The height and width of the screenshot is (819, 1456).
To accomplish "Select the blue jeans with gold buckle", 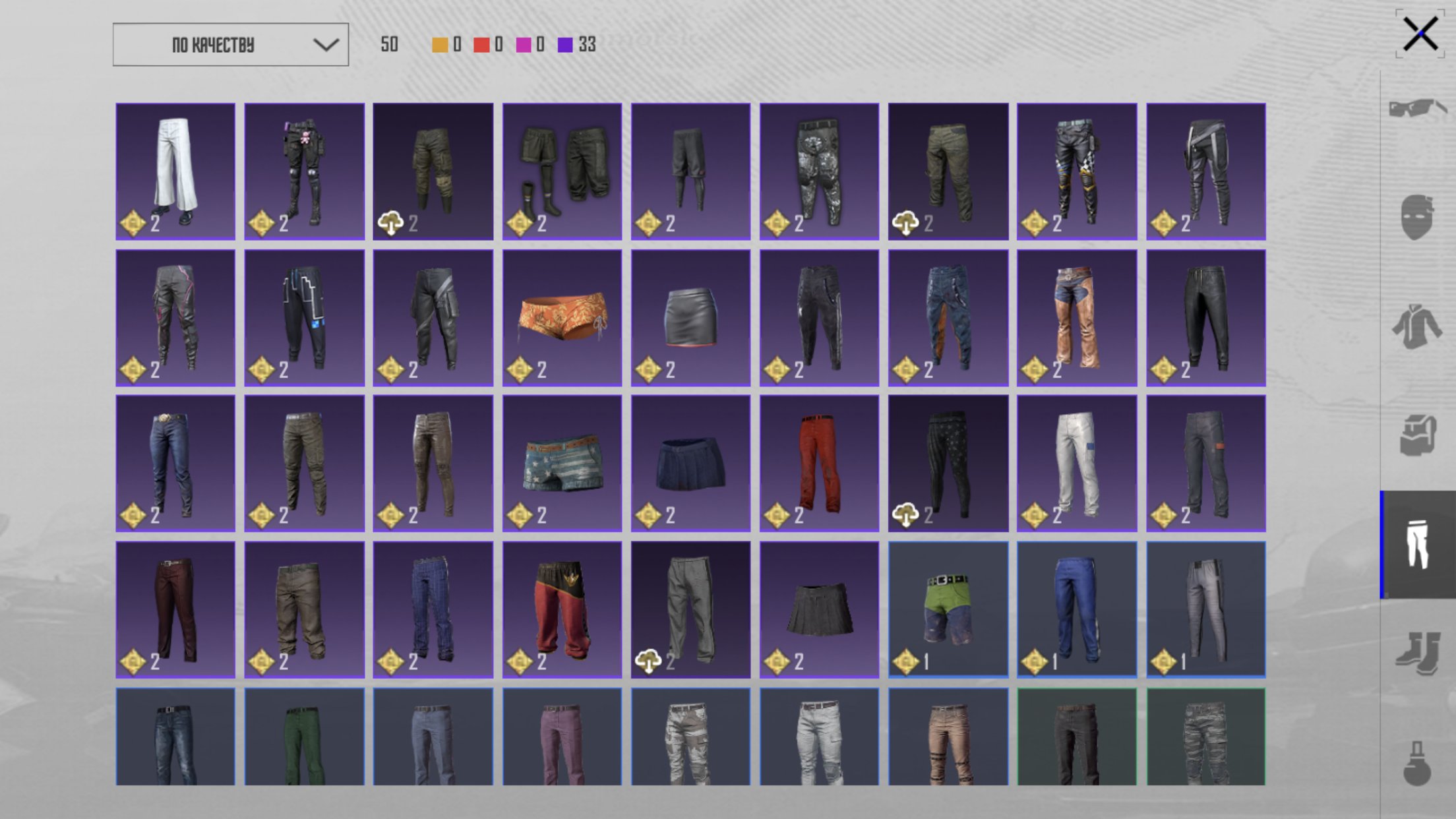I will [175, 464].
